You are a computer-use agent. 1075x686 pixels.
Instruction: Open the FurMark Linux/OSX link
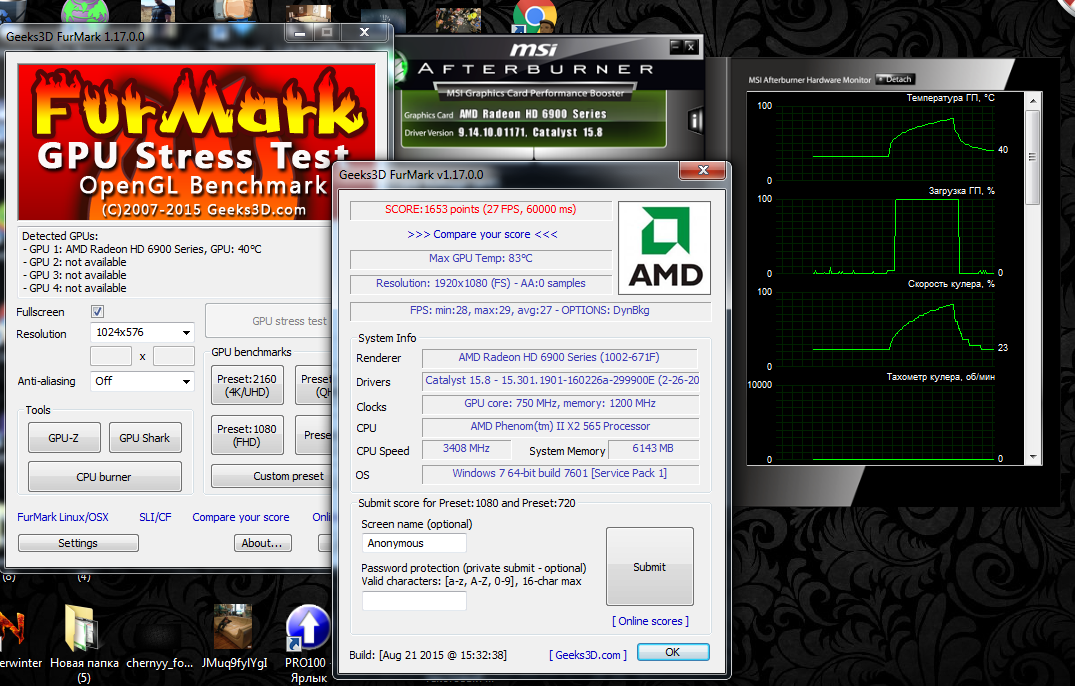pyautogui.click(x=63, y=517)
